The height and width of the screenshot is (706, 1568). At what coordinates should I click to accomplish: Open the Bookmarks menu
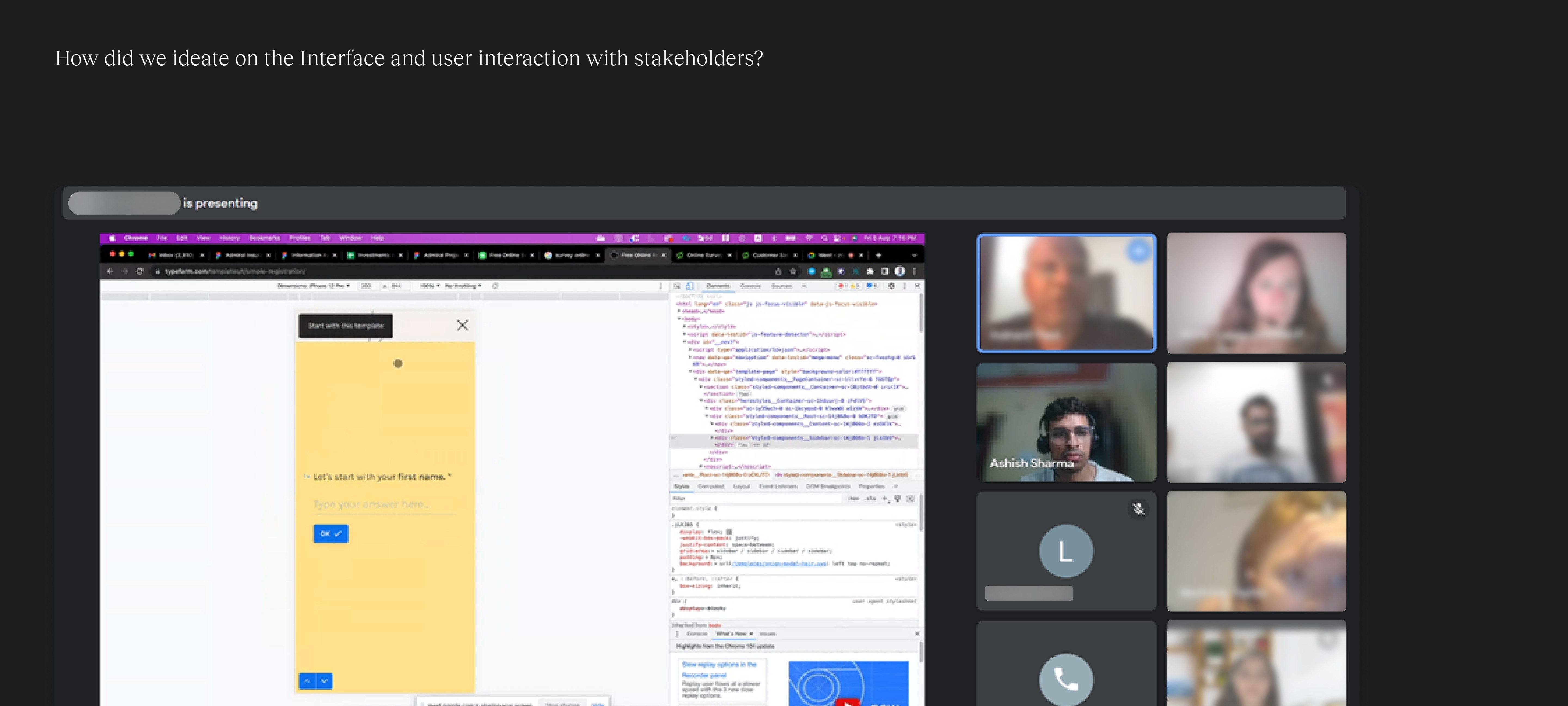[x=265, y=238]
